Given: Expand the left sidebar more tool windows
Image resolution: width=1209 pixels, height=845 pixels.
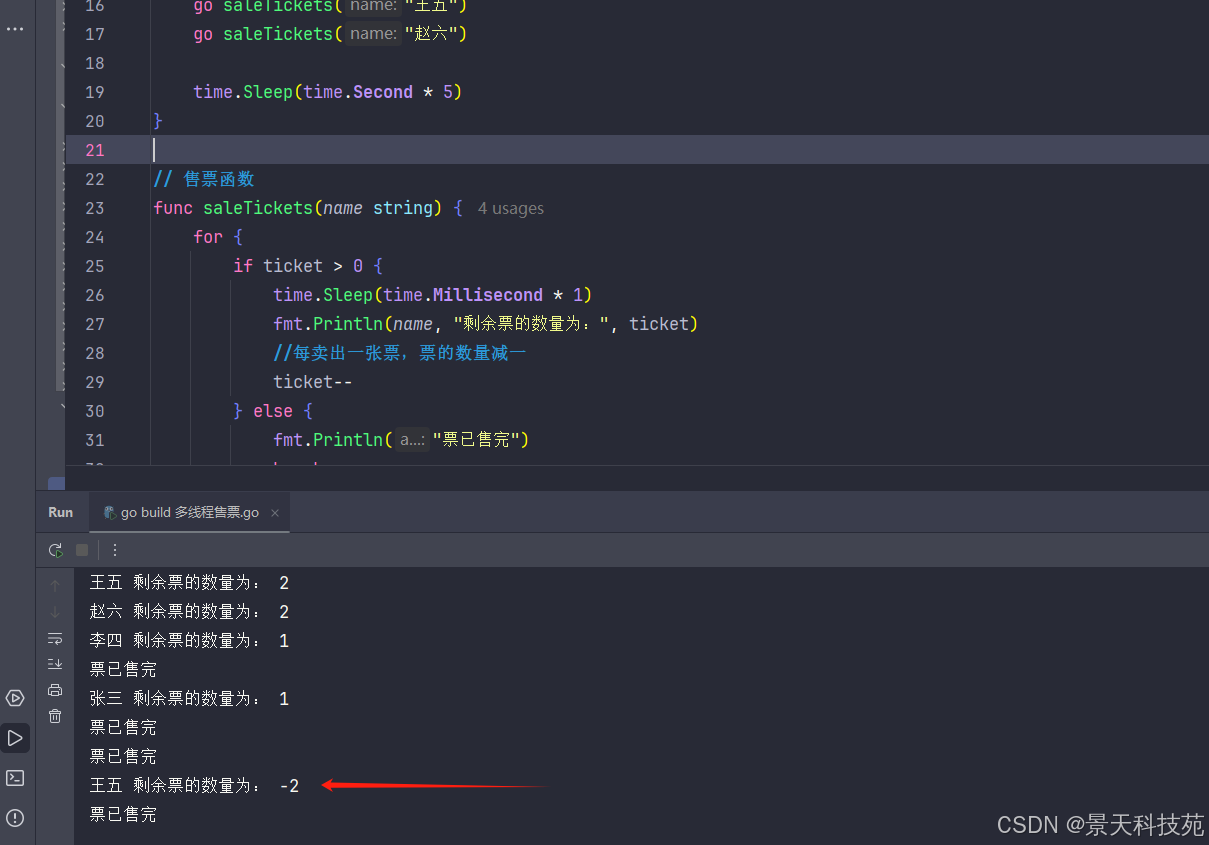Looking at the screenshot, I should tap(15, 29).
